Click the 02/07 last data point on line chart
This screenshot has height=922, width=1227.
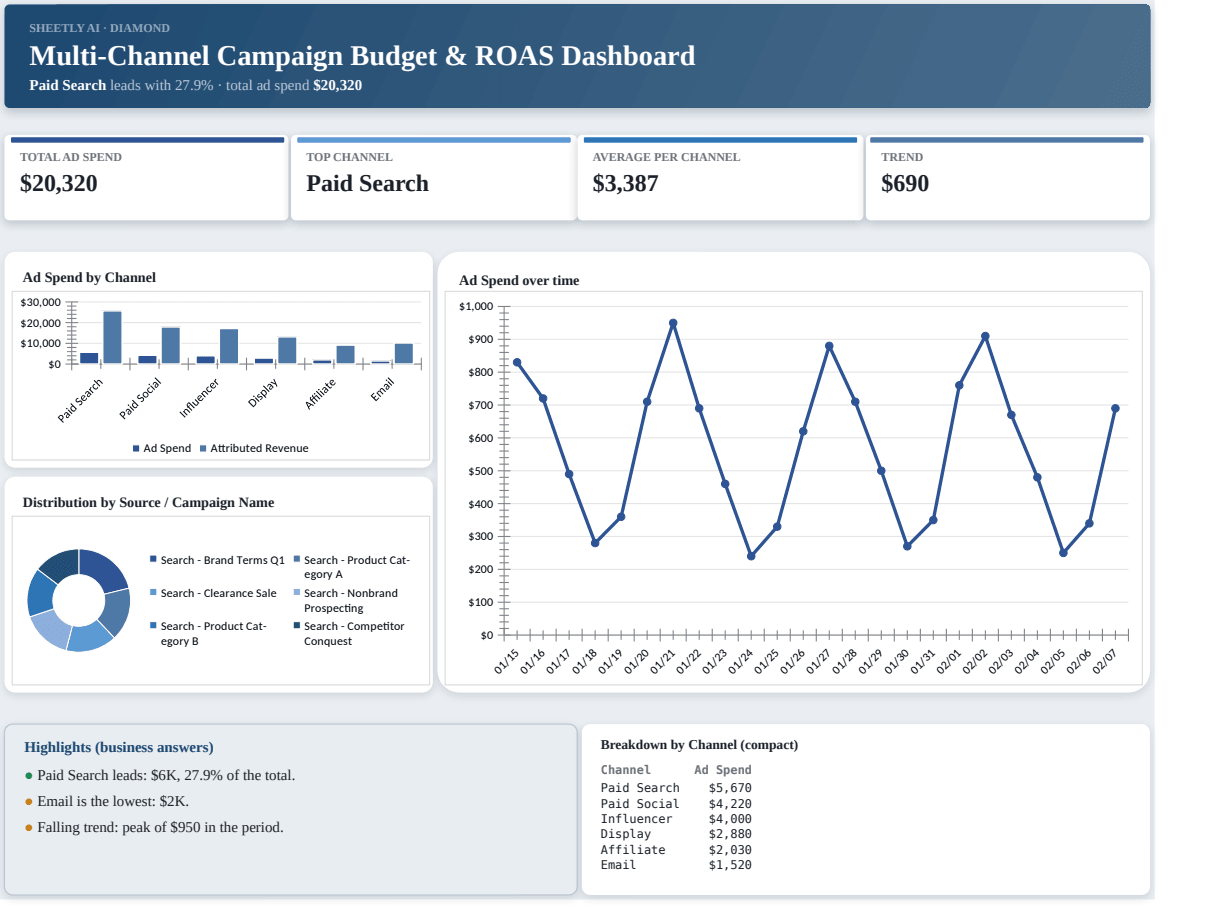tap(1115, 408)
